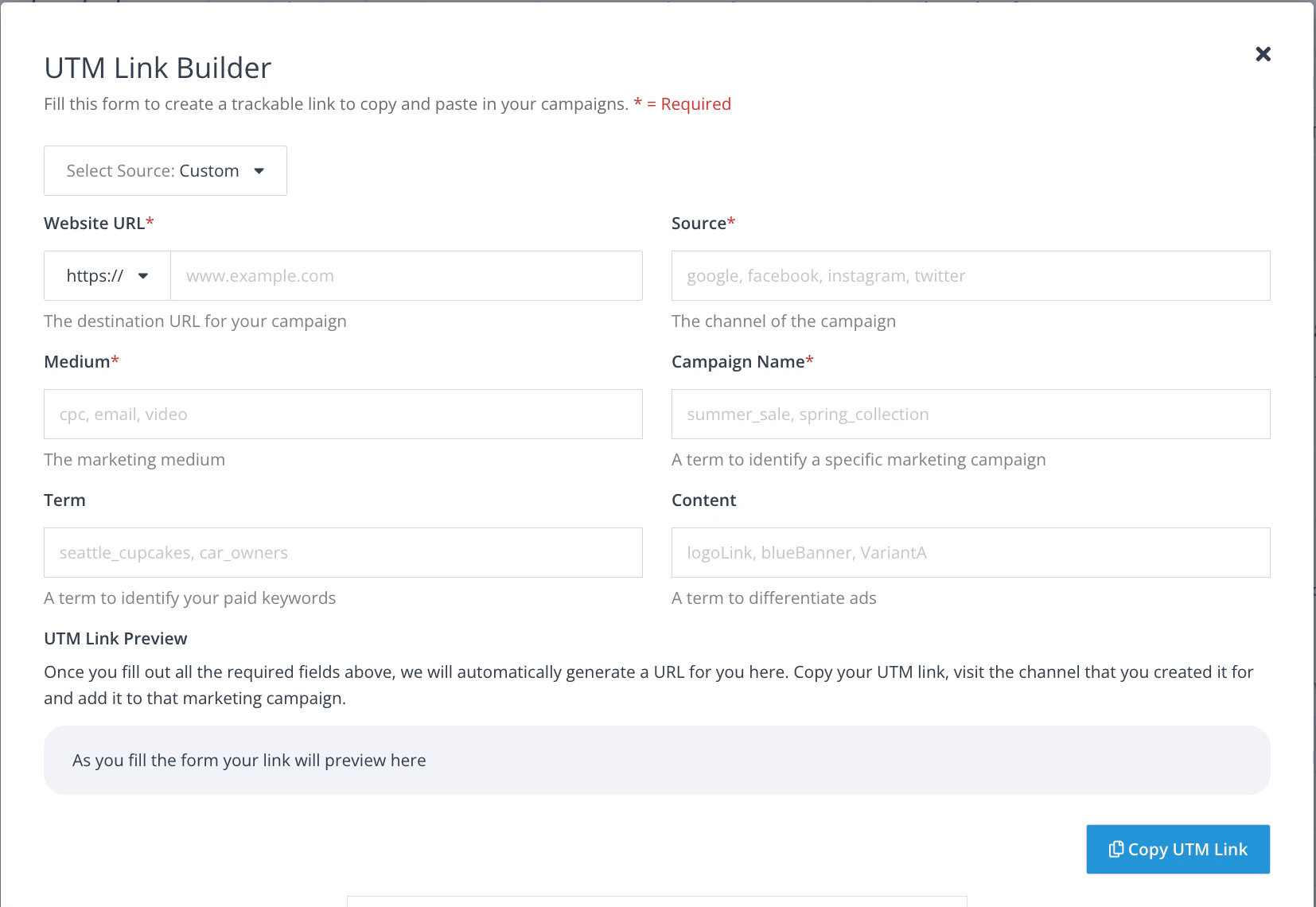
Task: Click the Source field label
Action: (703, 223)
